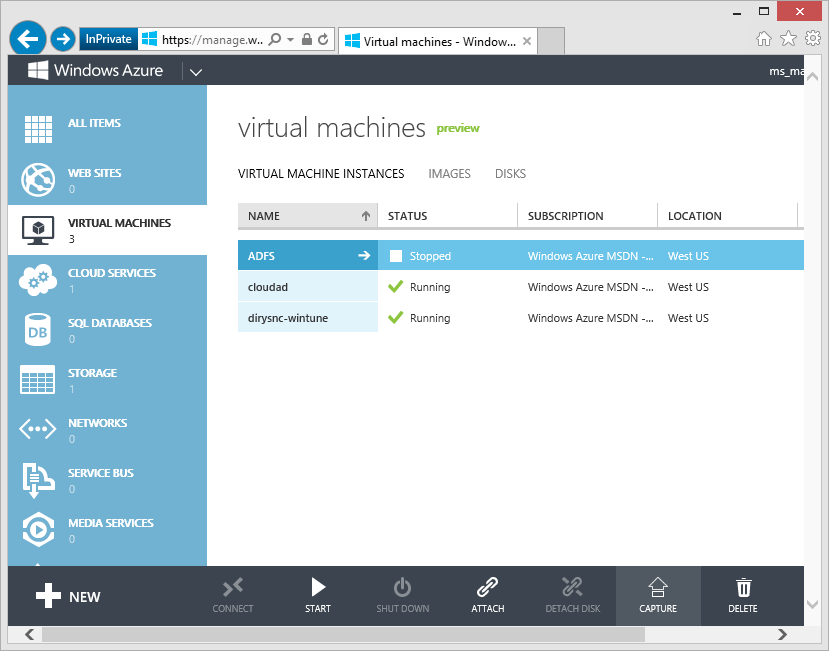Viewport: 829px width, 651px height.
Task: Select the dirysnc-wintune virtual machine row
Action: (288, 318)
